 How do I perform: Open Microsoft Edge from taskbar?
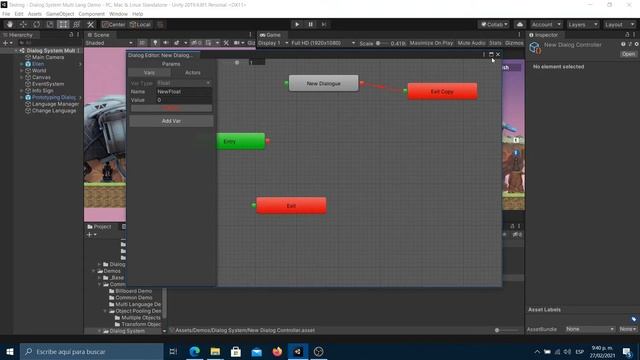coord(195,351)
